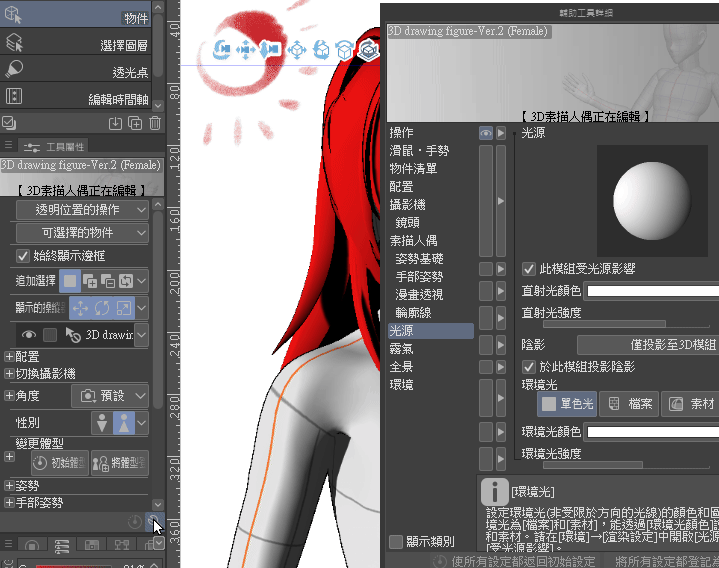
Task: Click the 環境光顏色 white color swatch
Action: point(653,432)
